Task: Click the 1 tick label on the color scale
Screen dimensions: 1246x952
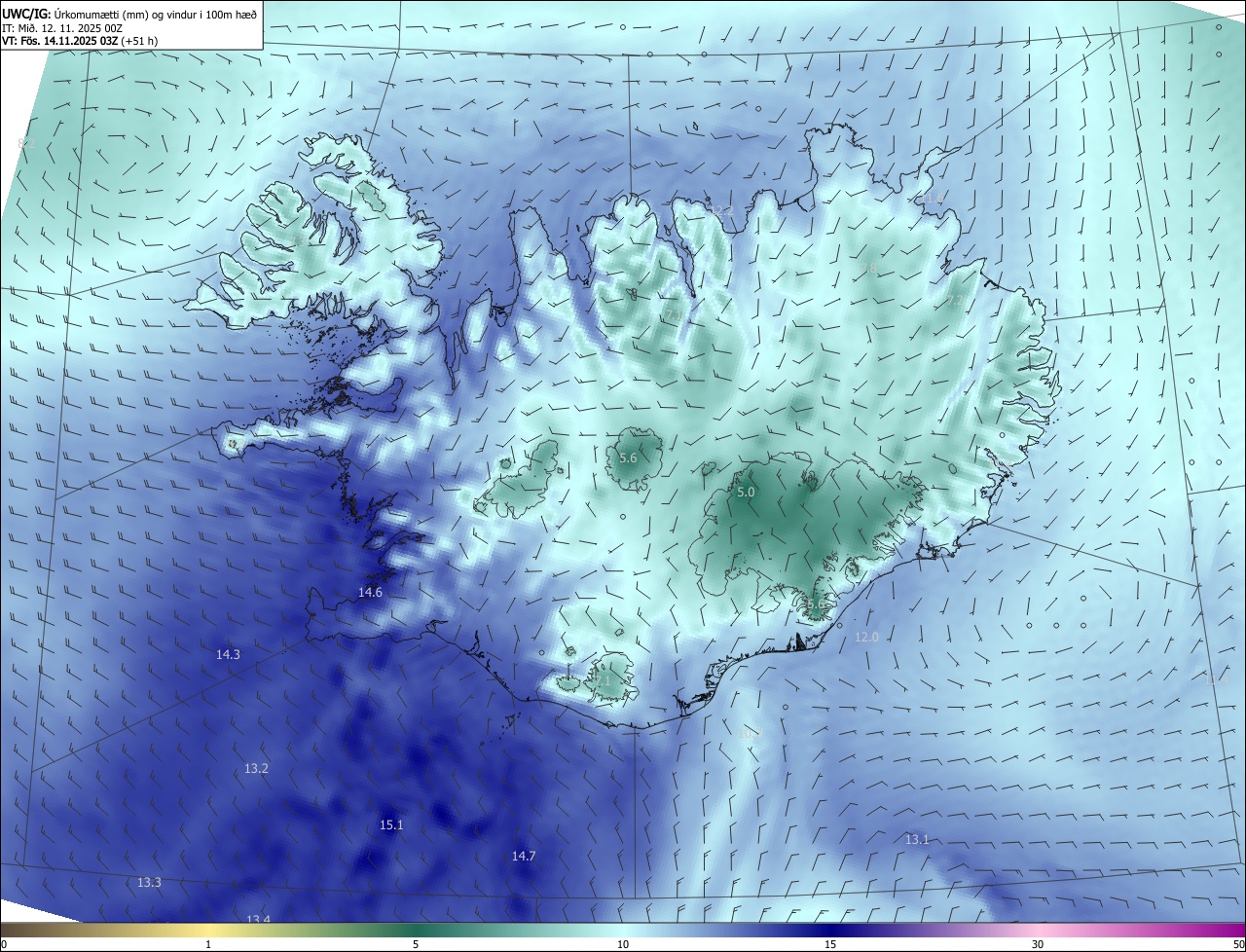Action: tap(208, 945)
